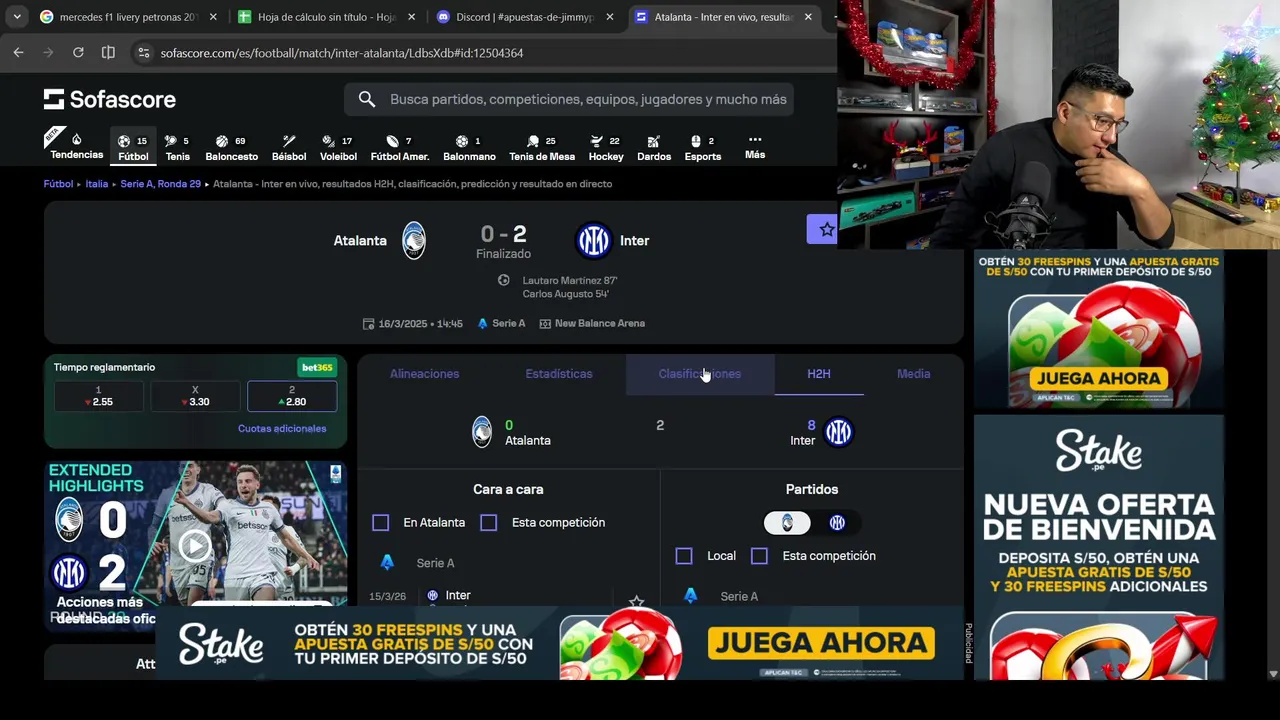Favorite the 15/3/26 Inter match star
1280x720 pixels.
[636, 601]
